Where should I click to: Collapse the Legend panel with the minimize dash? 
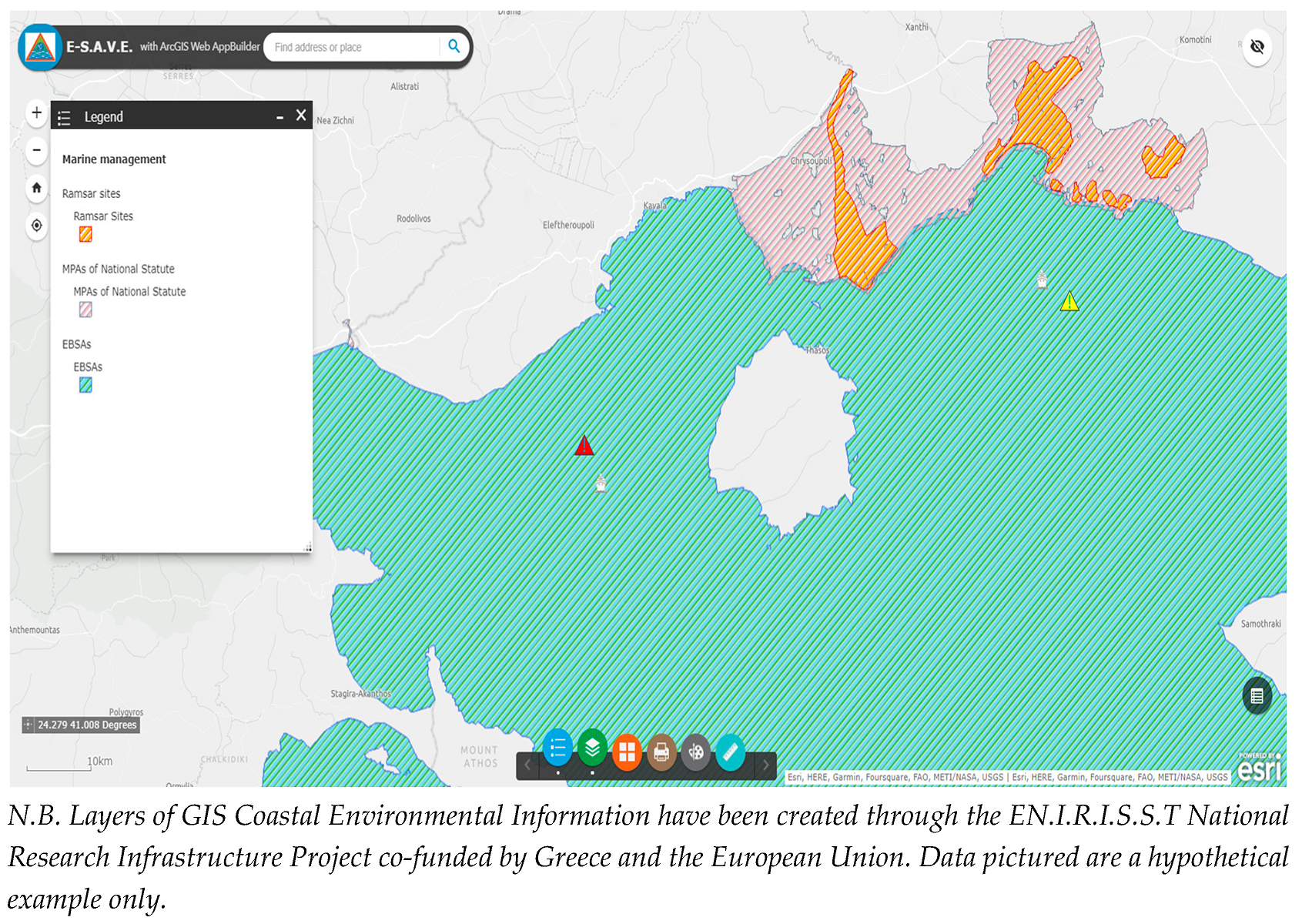[279, 117]
